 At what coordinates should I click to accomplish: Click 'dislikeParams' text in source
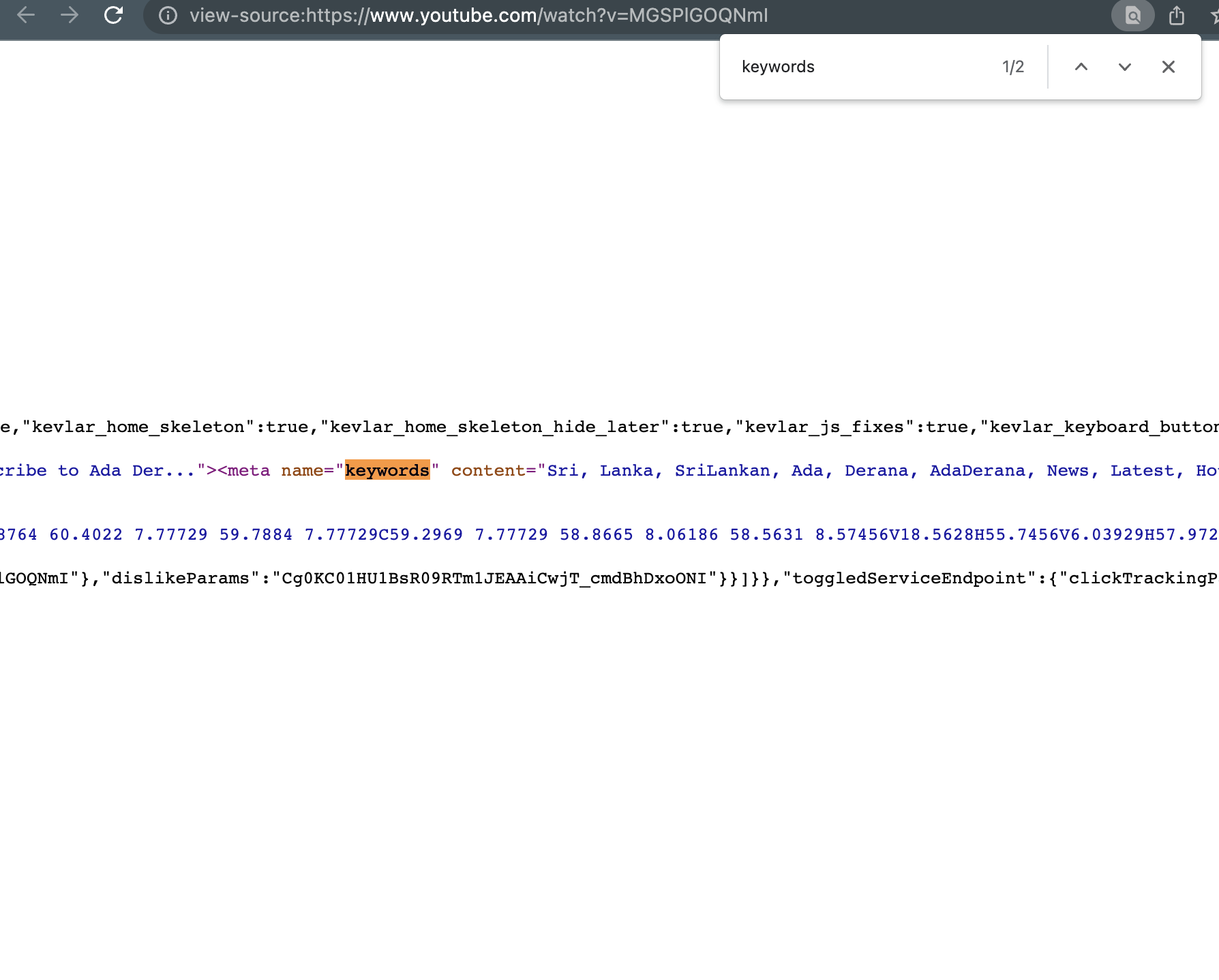click(181, 578)
